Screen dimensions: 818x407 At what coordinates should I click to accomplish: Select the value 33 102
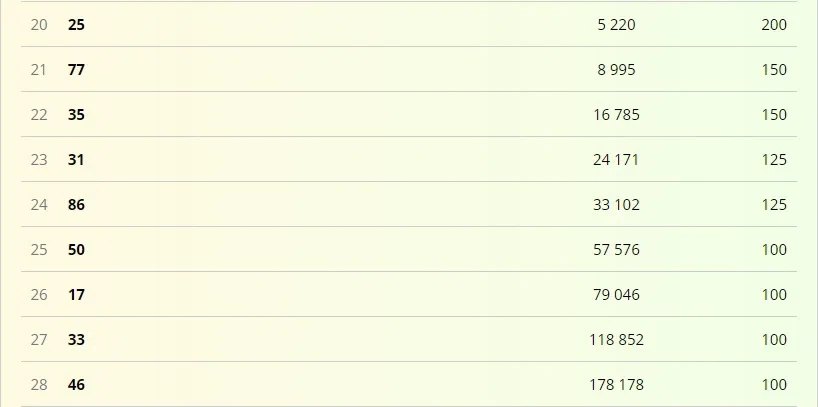coord(616,205)
